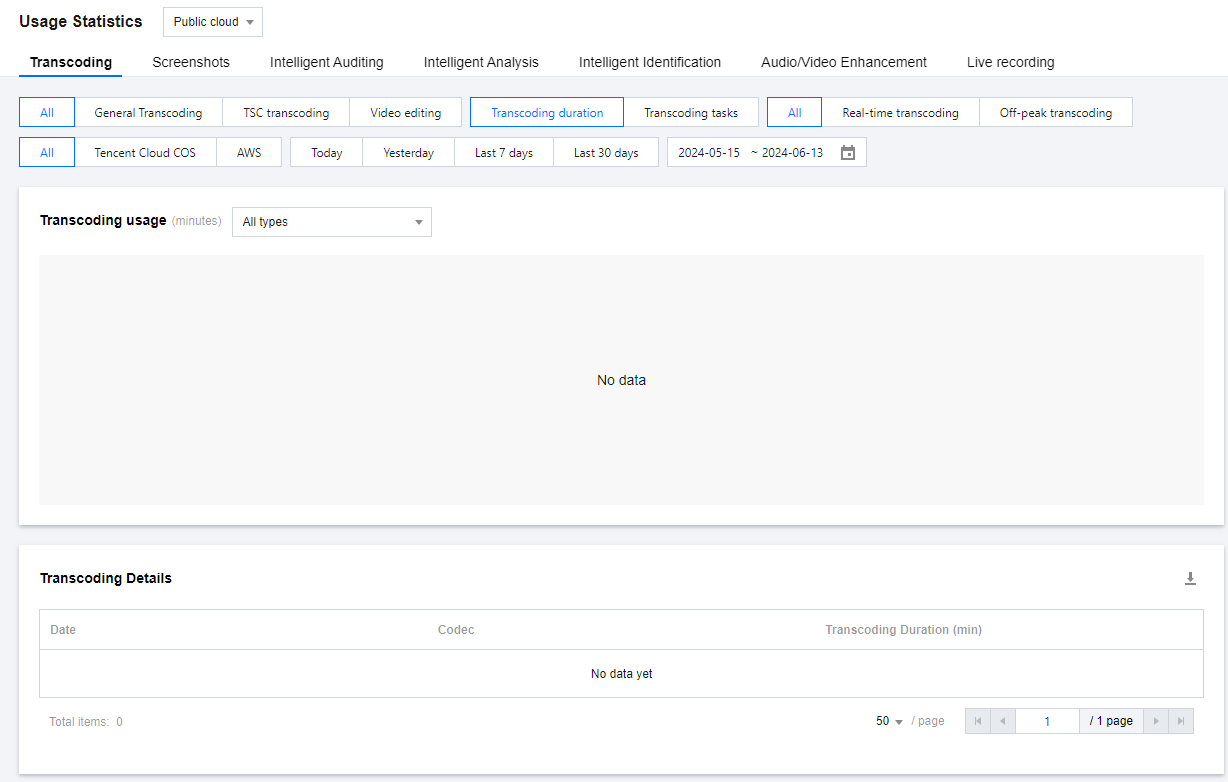Go to first page pagination icon

click(977, 721)
